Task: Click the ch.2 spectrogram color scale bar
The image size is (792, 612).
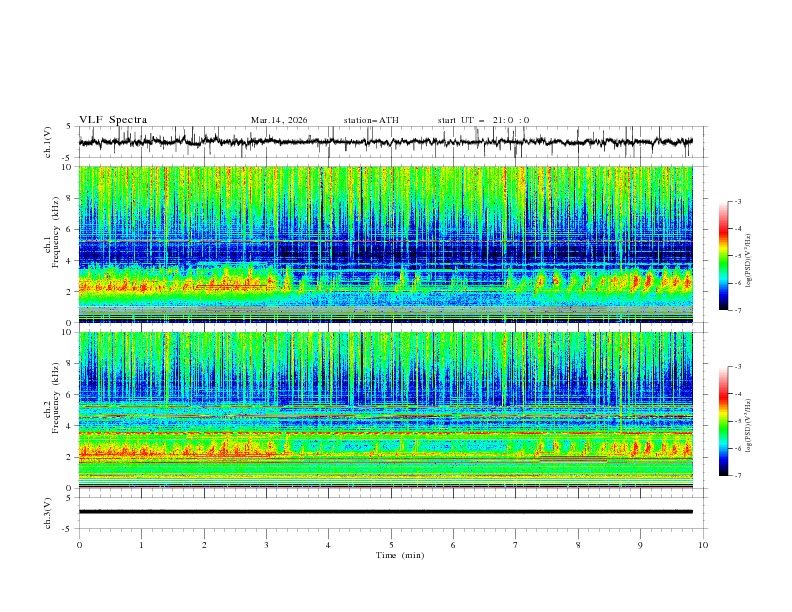Action: (x=723, y=421)
